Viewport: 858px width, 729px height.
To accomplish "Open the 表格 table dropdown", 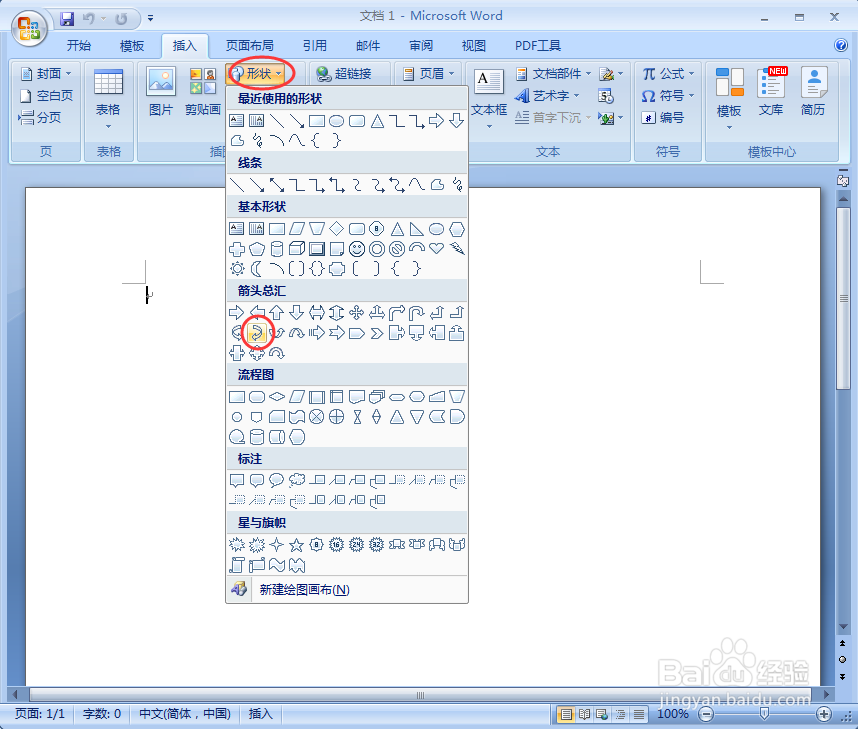I will [108, 99].
